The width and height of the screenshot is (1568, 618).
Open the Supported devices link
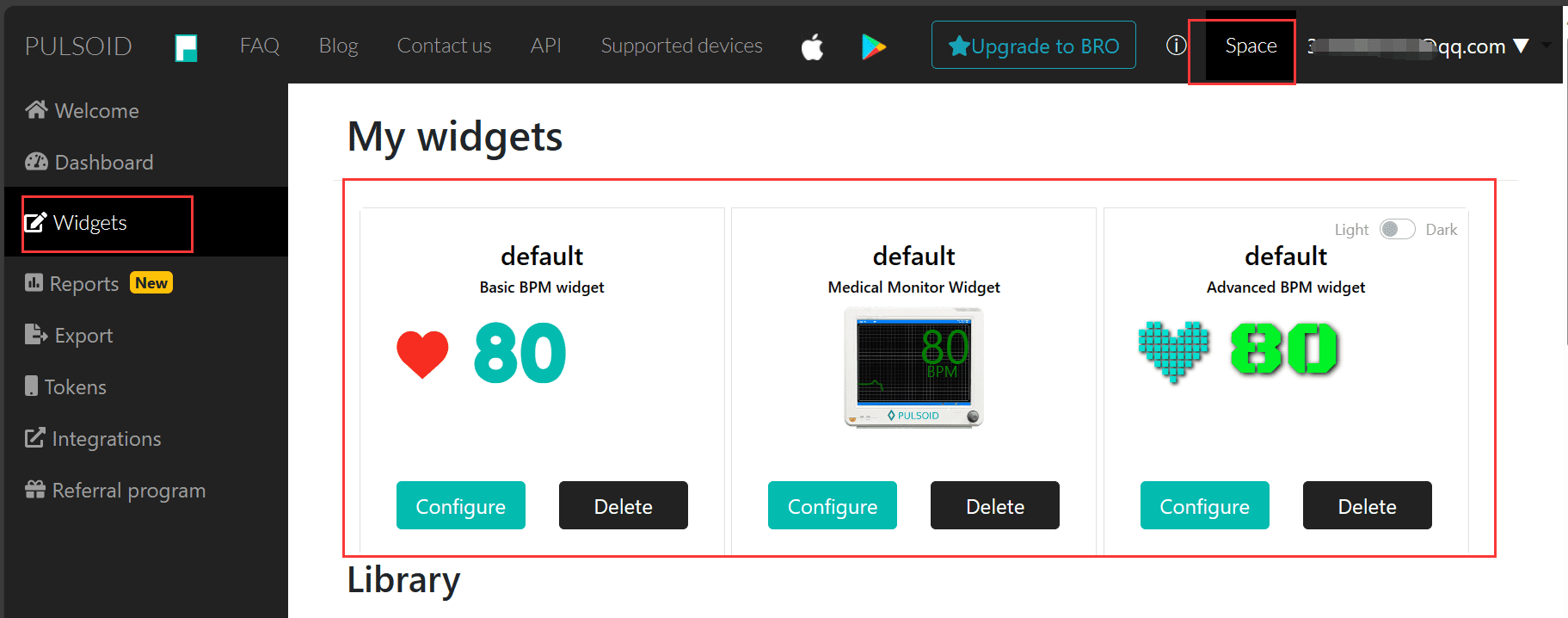681,46
